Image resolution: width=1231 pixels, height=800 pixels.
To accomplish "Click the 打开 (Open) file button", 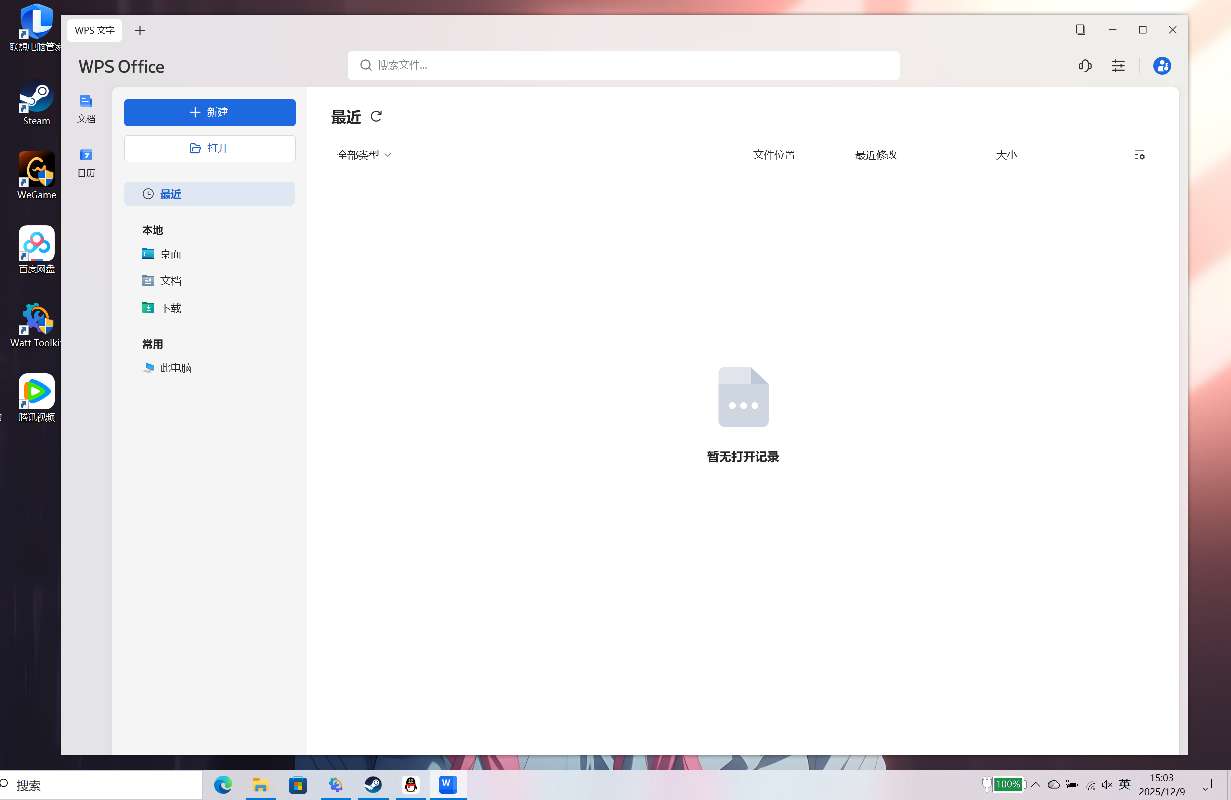I will tap(209, 148).
